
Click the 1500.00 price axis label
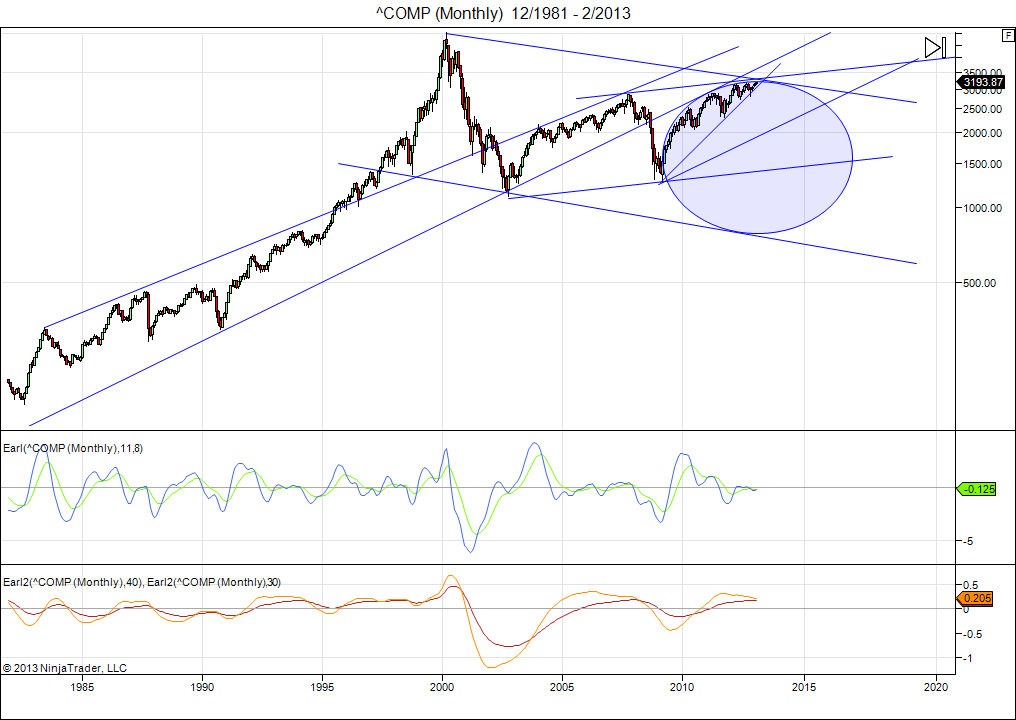(982, 164)
